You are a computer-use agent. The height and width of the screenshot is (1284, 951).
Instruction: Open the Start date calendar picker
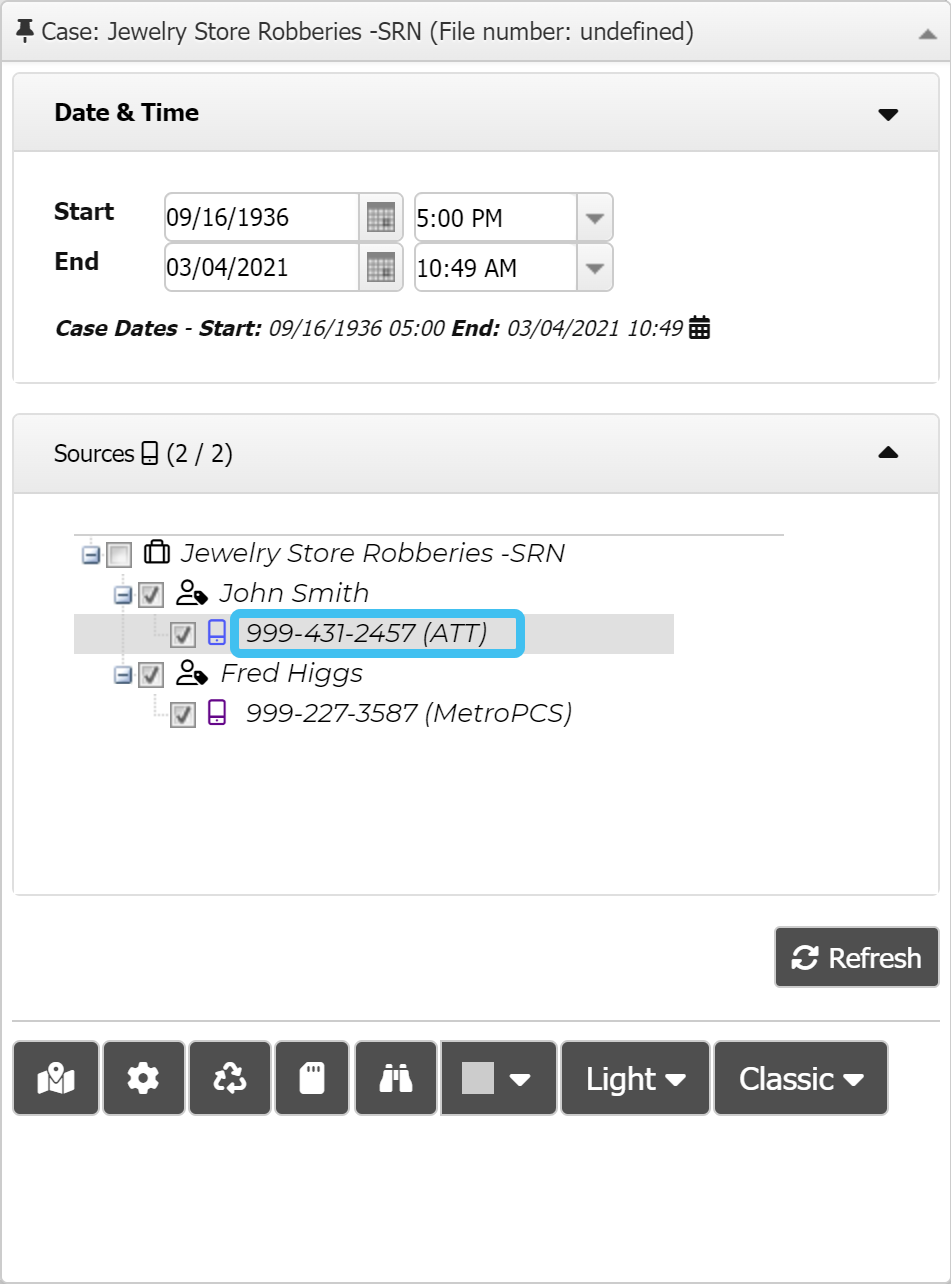(x=381, y=217)
